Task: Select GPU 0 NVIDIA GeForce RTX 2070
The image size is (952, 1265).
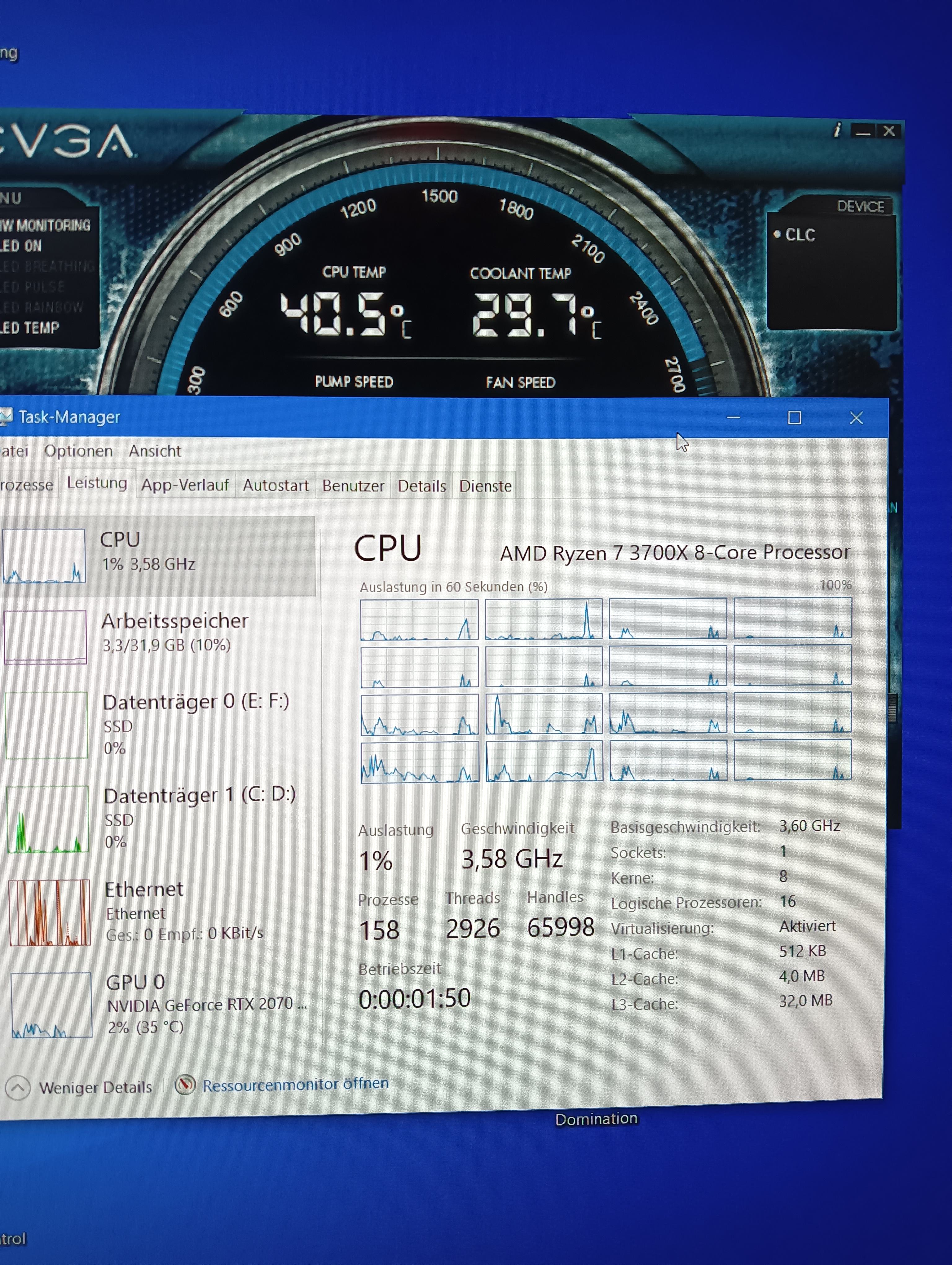Action: pos(163,1005)
